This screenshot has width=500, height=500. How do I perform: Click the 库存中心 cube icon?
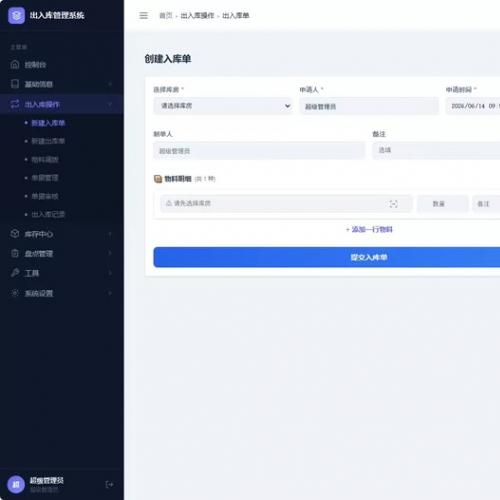tap(15, 234)
